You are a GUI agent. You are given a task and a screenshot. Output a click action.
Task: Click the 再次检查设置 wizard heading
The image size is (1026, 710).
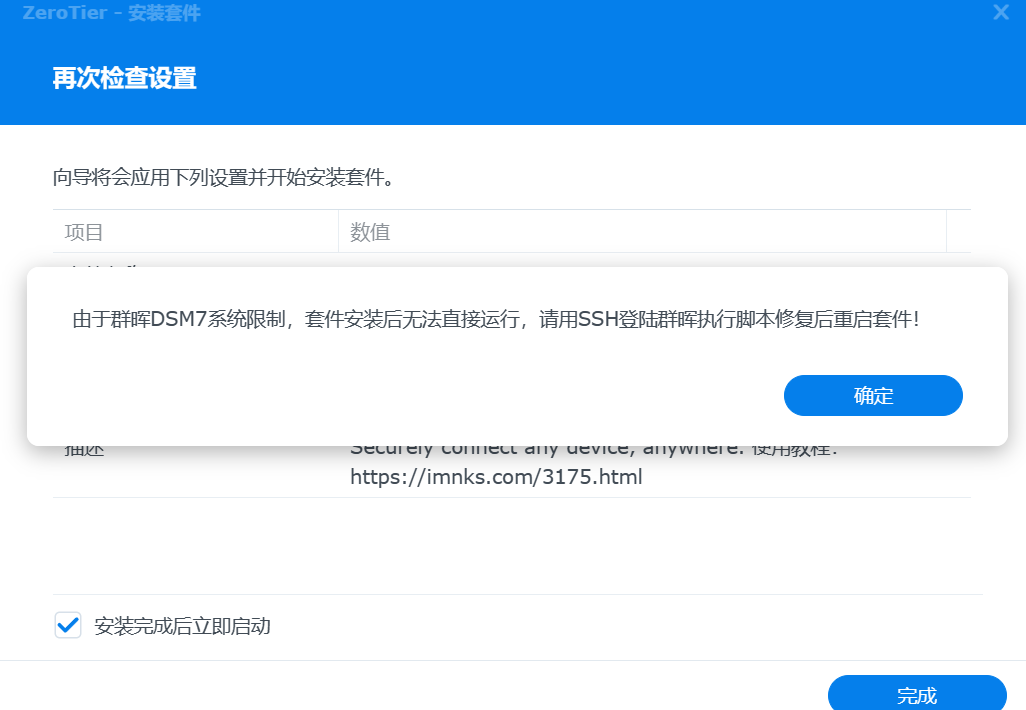click(x=124, y=78)
